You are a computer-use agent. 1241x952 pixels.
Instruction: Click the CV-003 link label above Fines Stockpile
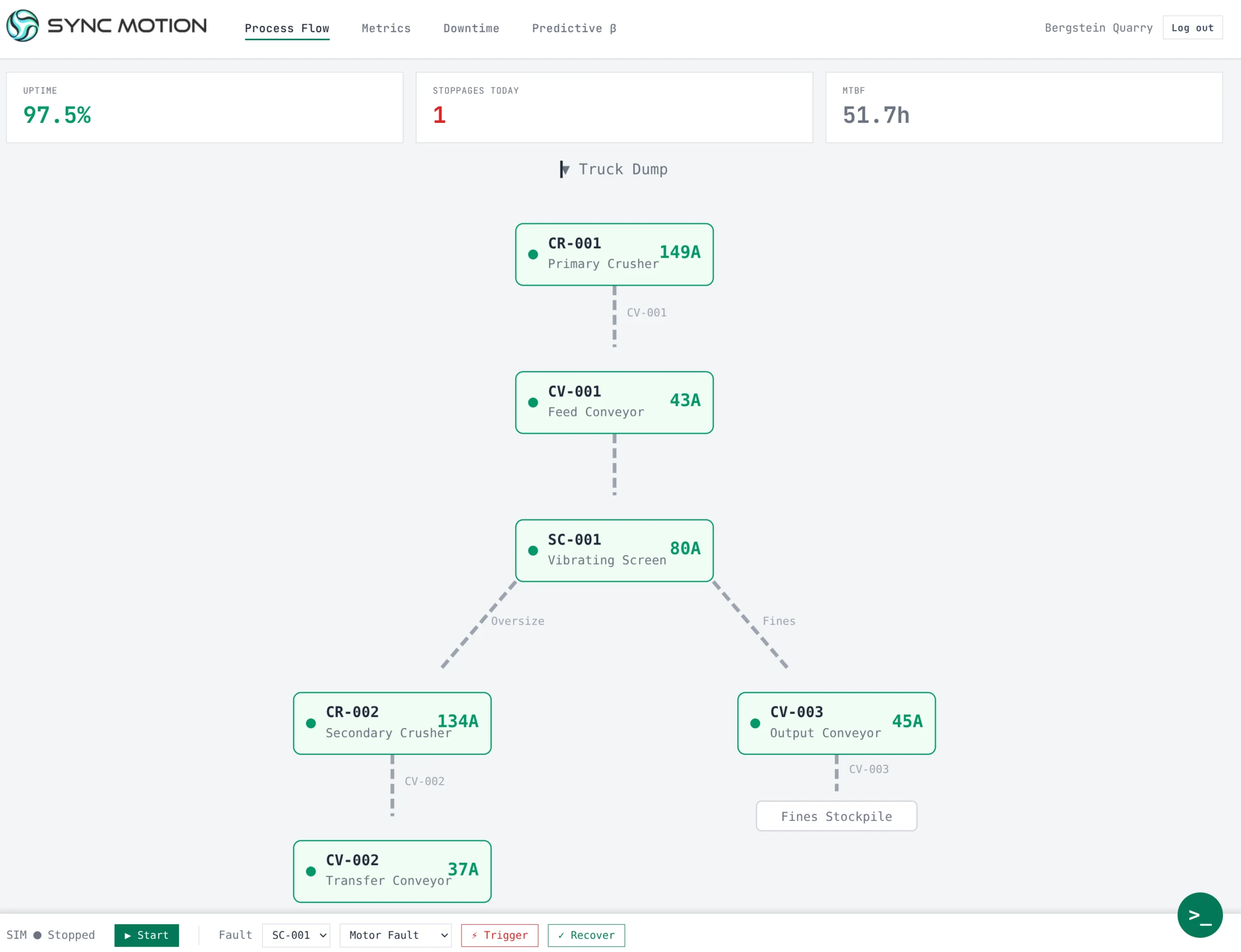click(x=868, y=770)
